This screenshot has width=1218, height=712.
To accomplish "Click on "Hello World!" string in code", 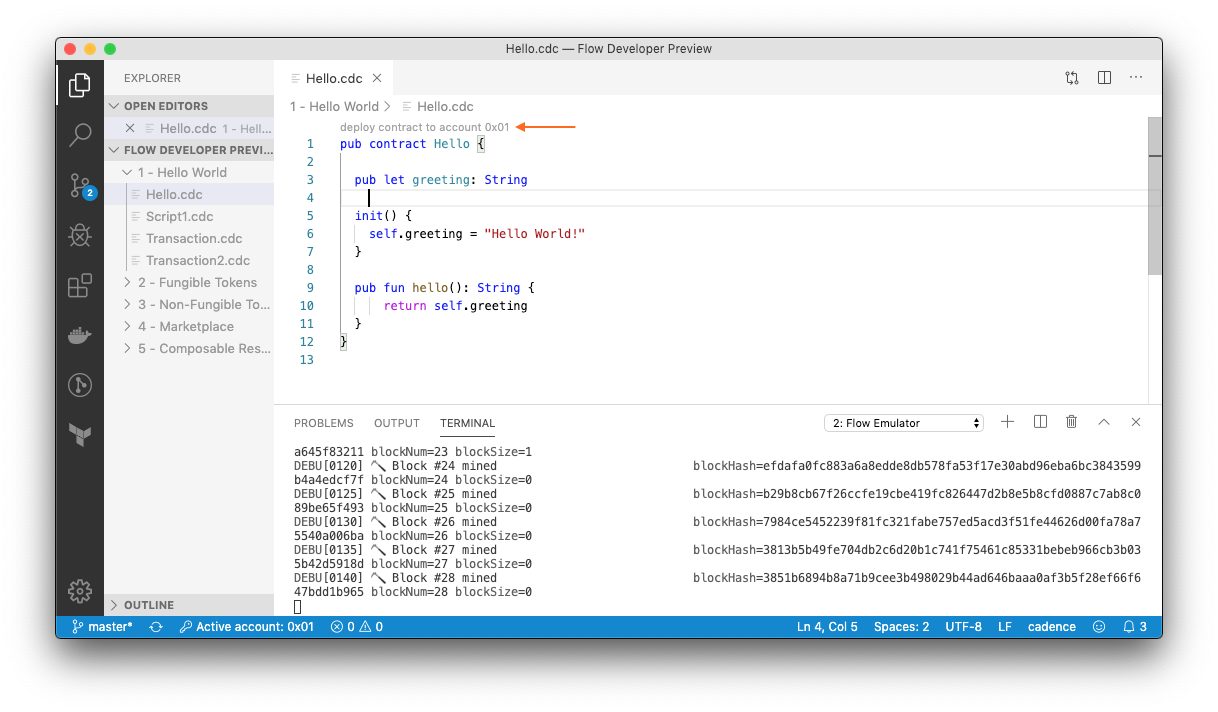I will (534, 233).
